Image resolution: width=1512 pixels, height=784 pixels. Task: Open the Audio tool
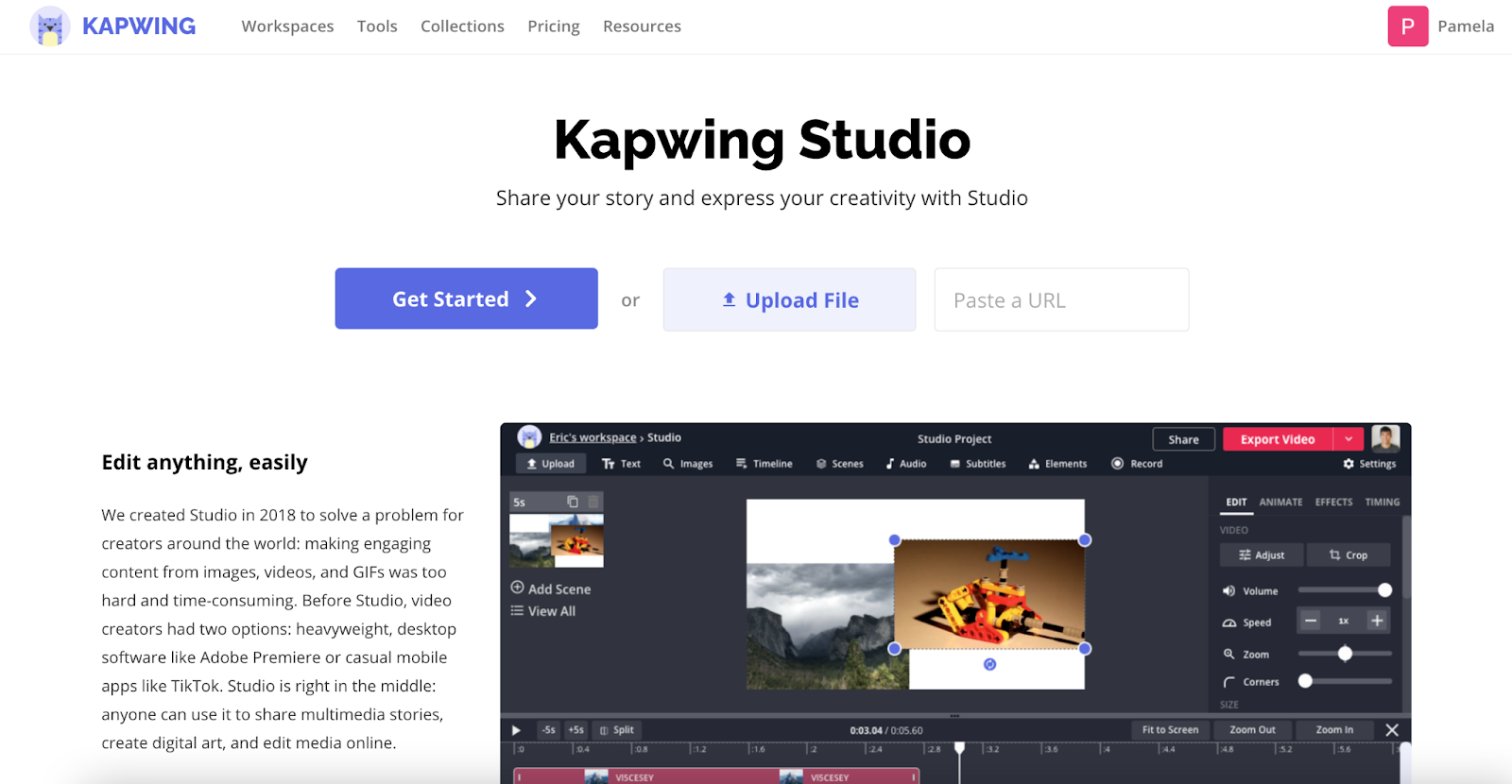pyautogui.click(x=905, y=464)
